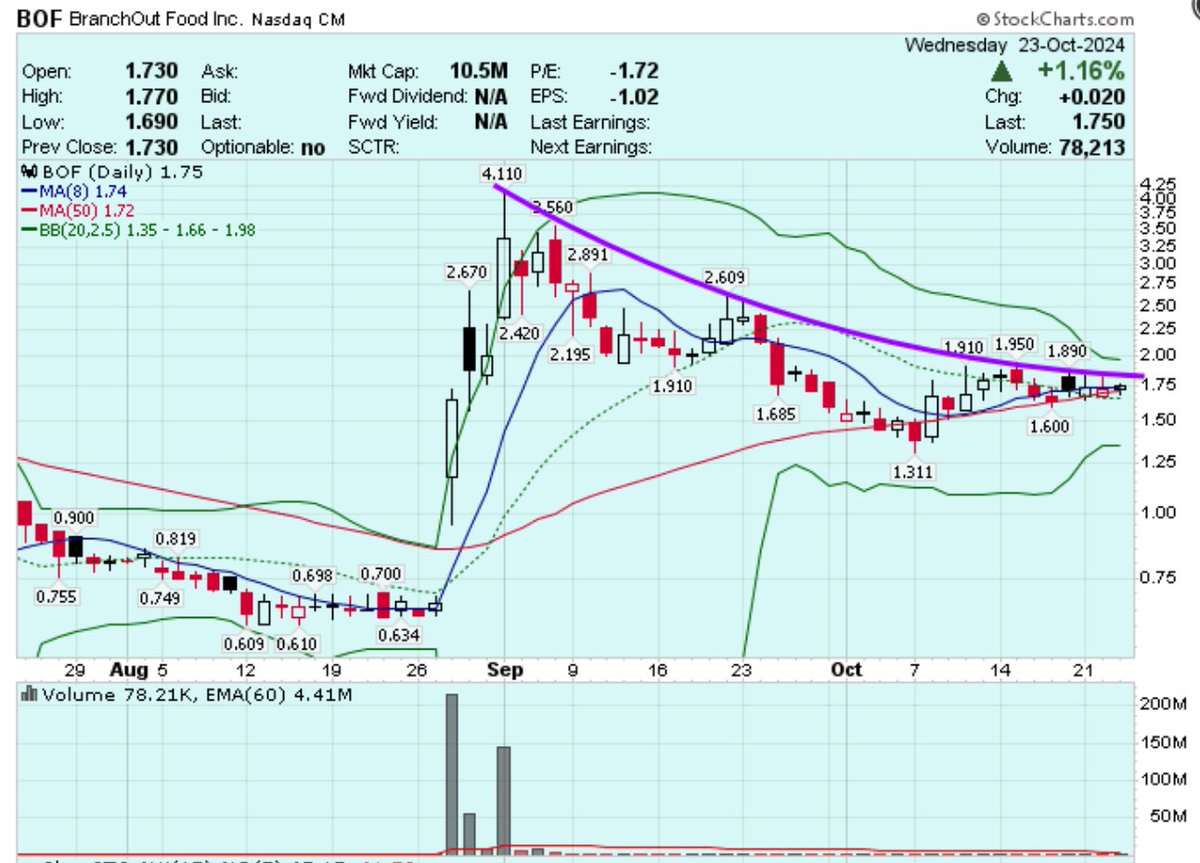Click the 0.755 price label

coord(56,596)
